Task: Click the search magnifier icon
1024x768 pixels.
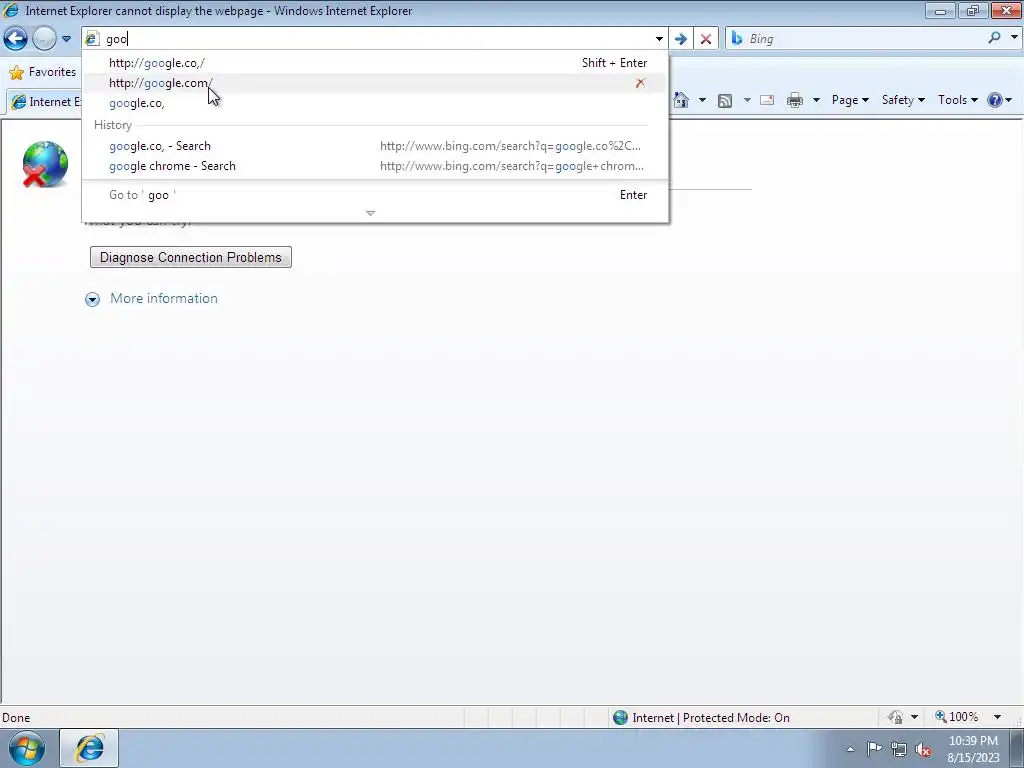Action: pyautogui.click(x=995, y=38)
